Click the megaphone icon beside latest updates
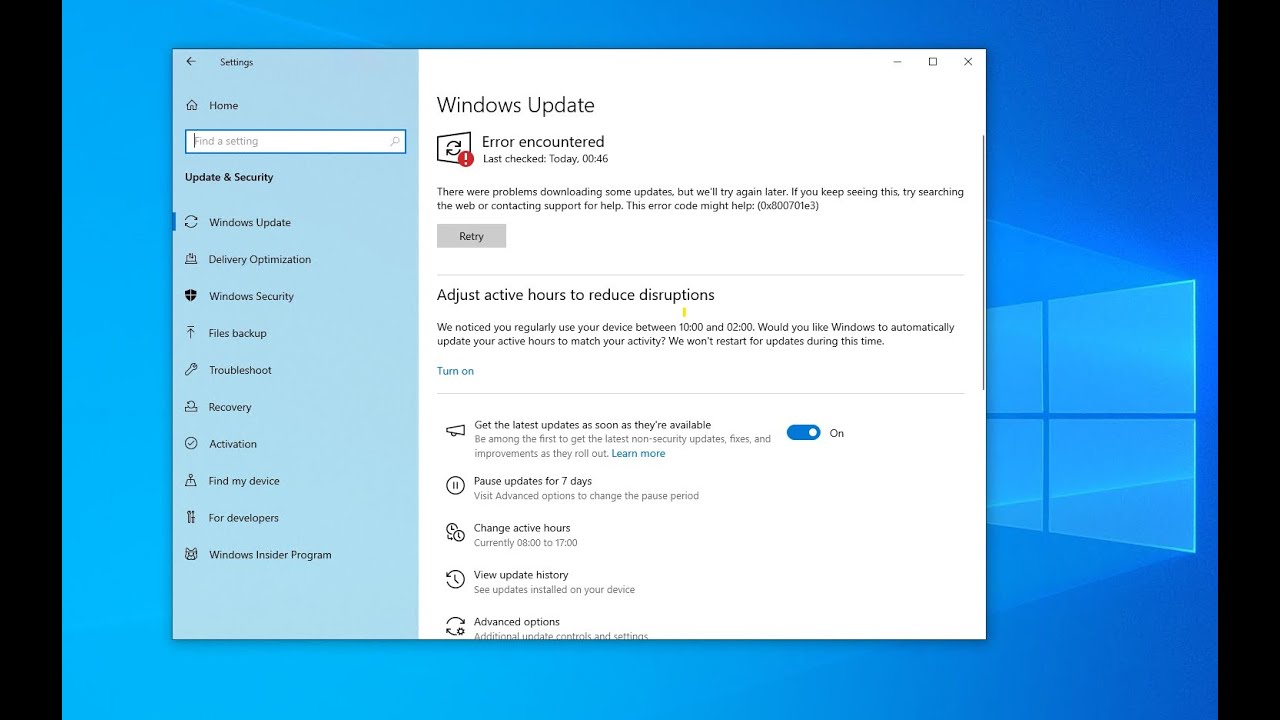The width and height of the screenshot is (1280, 720). (455, 431)
